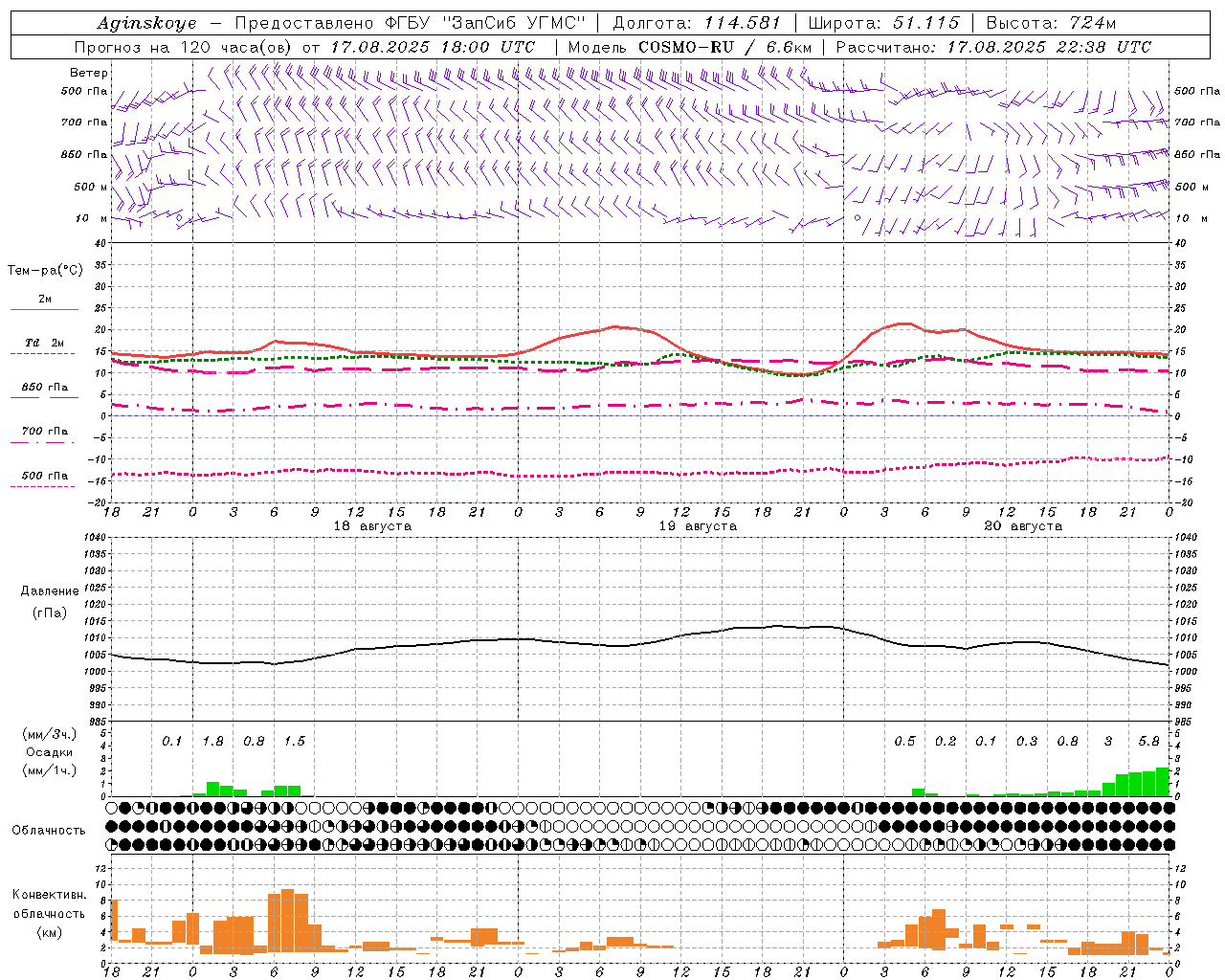Screen dimensions: 1225x980
Task: Click the 1.5 precipitation amount value
Action: [294, 741]
